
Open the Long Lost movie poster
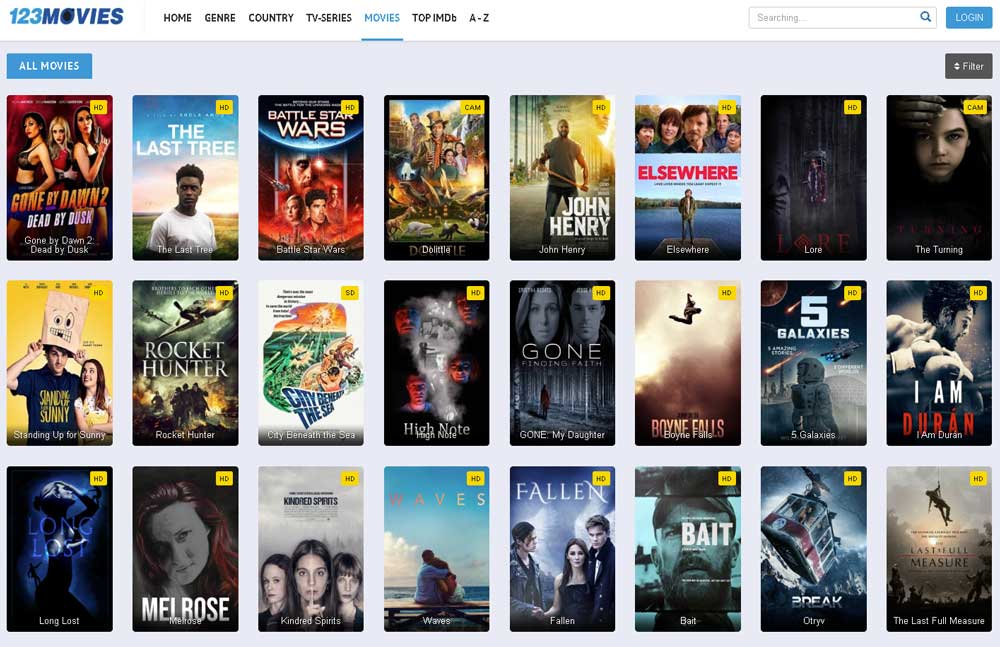[59, 549]
